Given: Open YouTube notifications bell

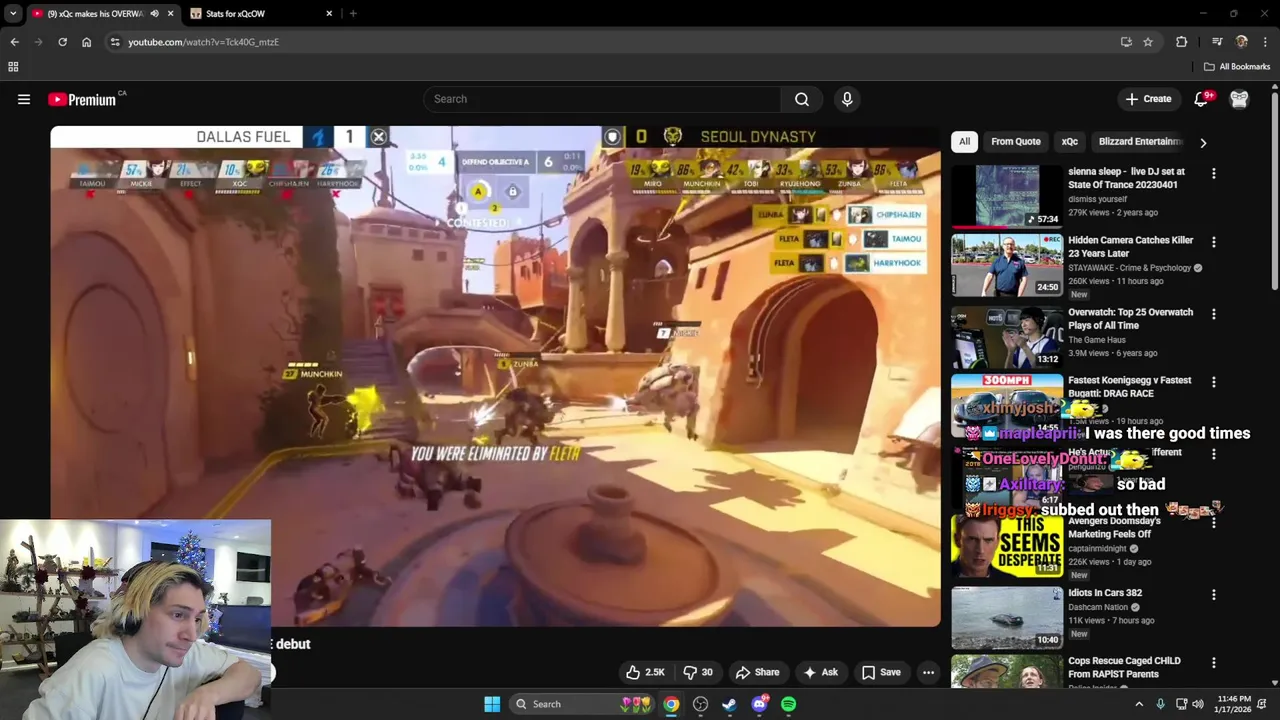Looking at the screenshot, I should point(1202,99).
